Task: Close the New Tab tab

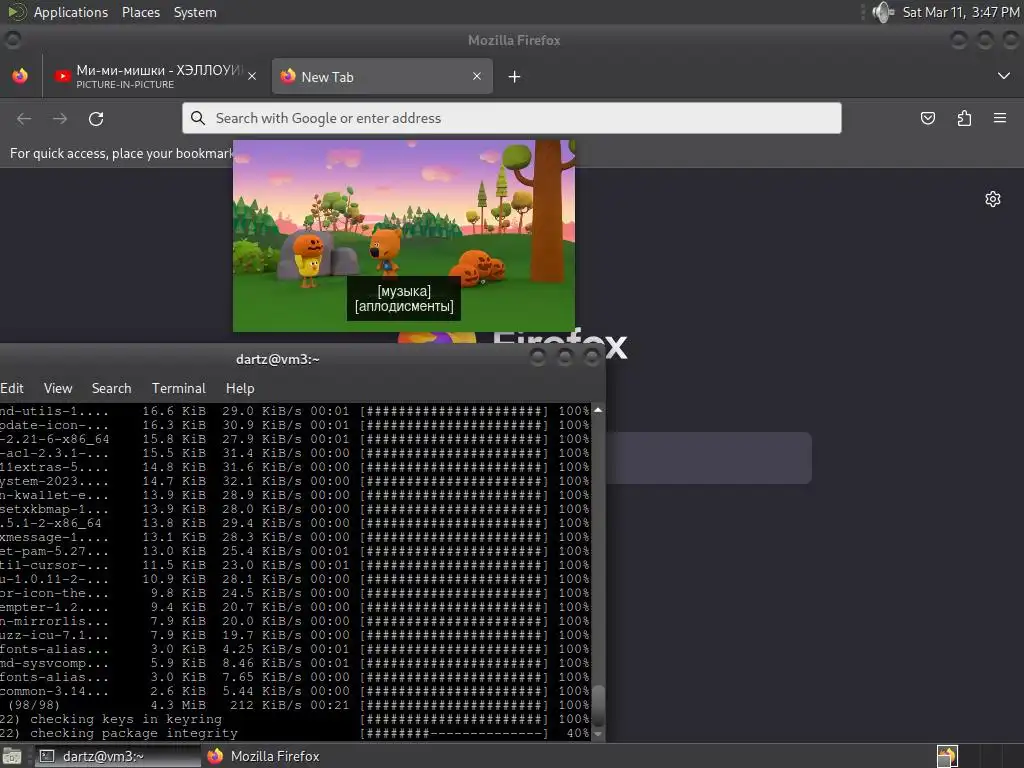Action: point(477,76)
